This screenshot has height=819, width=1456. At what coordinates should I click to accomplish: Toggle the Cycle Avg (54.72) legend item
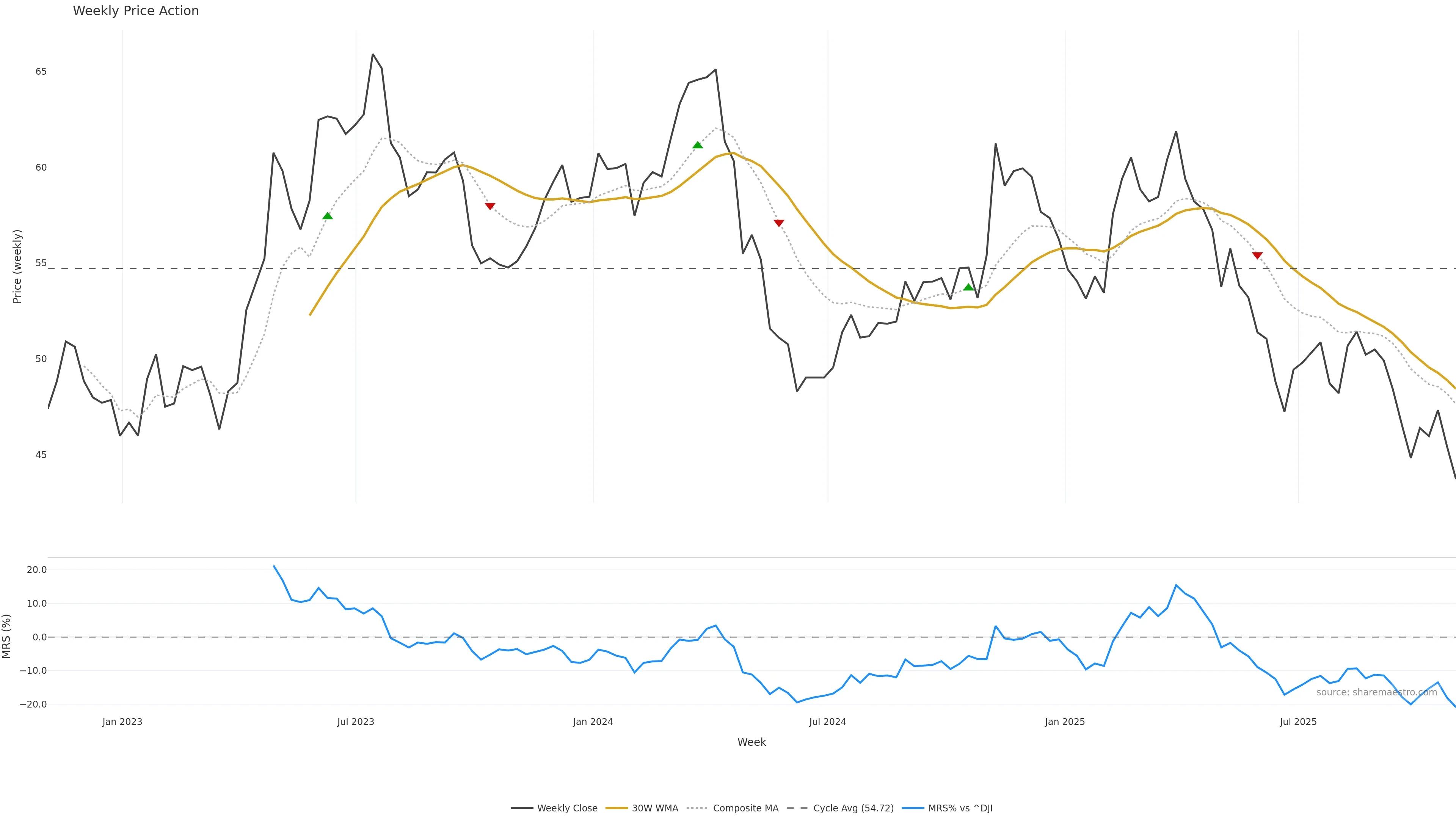(x=853, y=808)
